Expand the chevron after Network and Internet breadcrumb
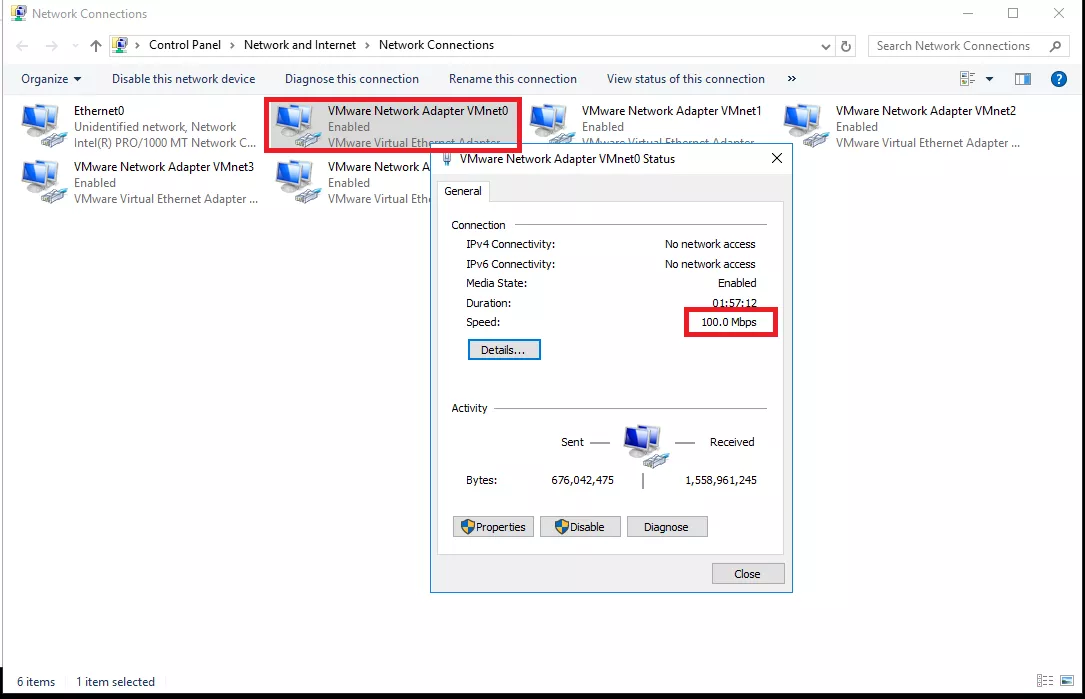Image resolution: width=1085 pixels, height=699 pixels. (367, 45)
